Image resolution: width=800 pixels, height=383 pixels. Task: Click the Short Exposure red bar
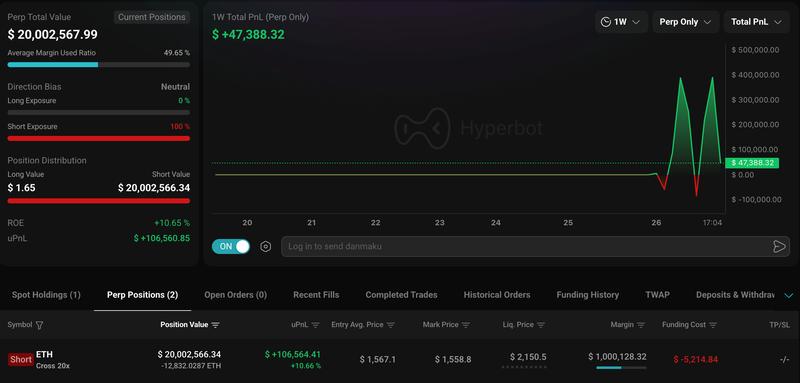pos(98,138)
